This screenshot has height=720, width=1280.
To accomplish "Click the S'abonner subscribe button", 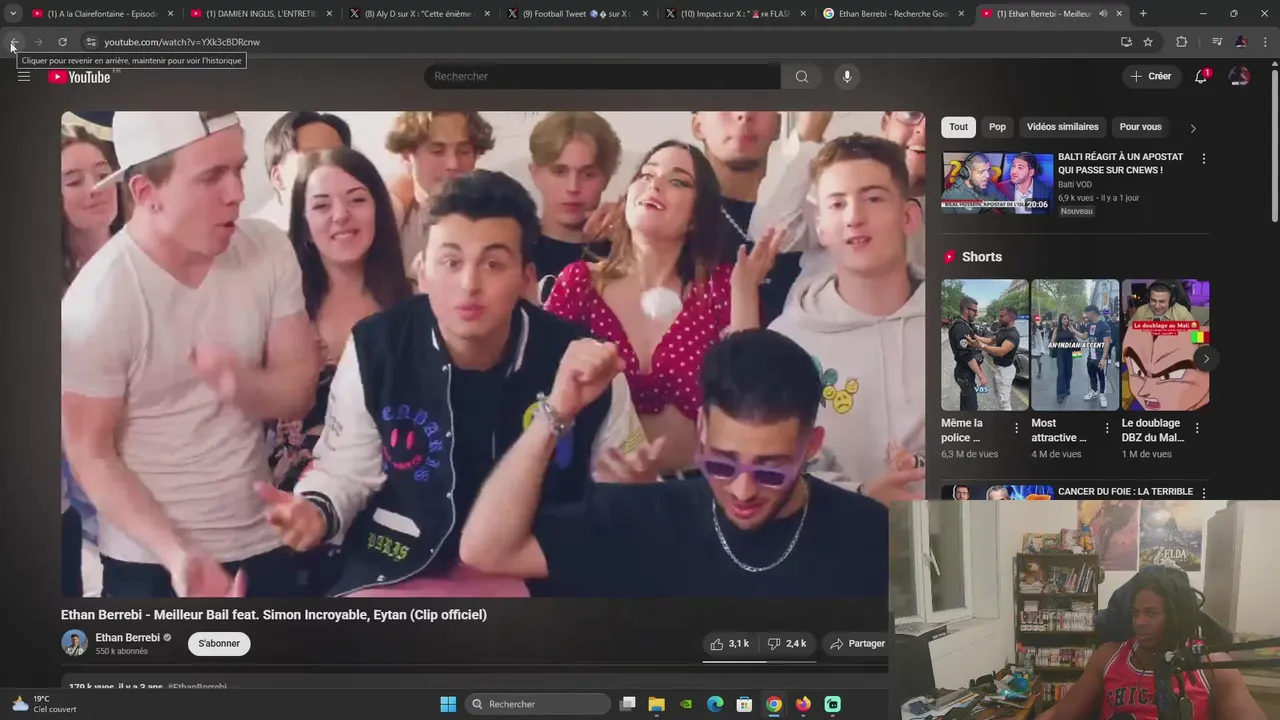I will point(219,643).
